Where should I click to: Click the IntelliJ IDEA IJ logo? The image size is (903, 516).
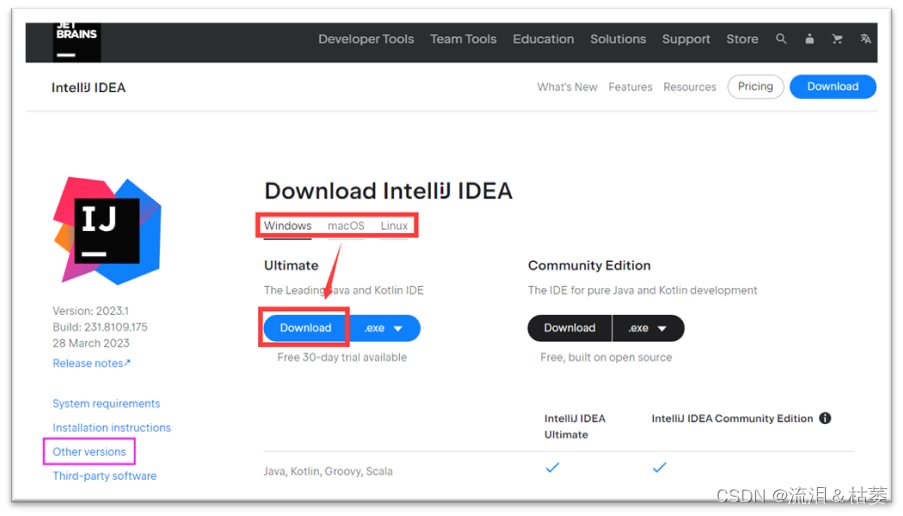[x=108, y=231]
